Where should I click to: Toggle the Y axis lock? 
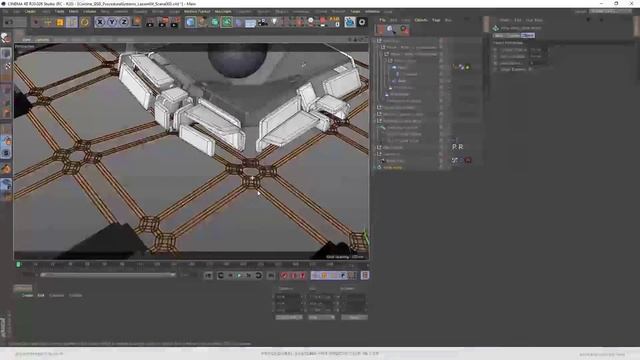(x=112, y=22)
